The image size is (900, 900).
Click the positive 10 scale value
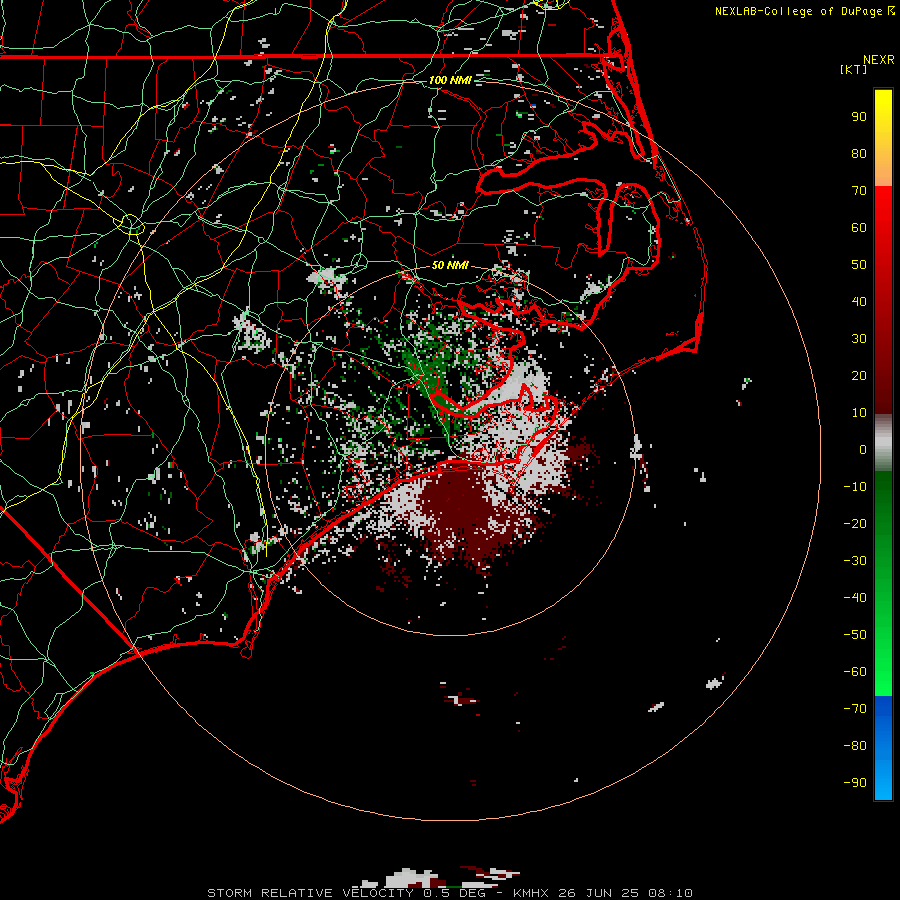(x=859, y=413)
